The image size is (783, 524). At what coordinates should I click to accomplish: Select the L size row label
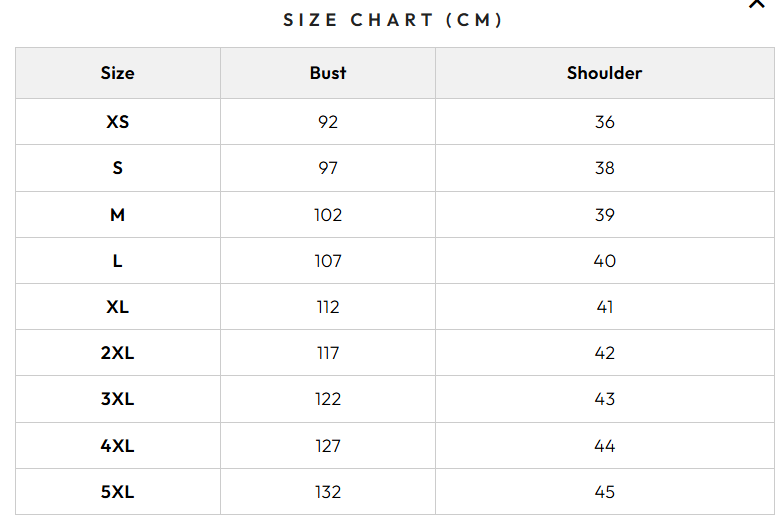117,261
